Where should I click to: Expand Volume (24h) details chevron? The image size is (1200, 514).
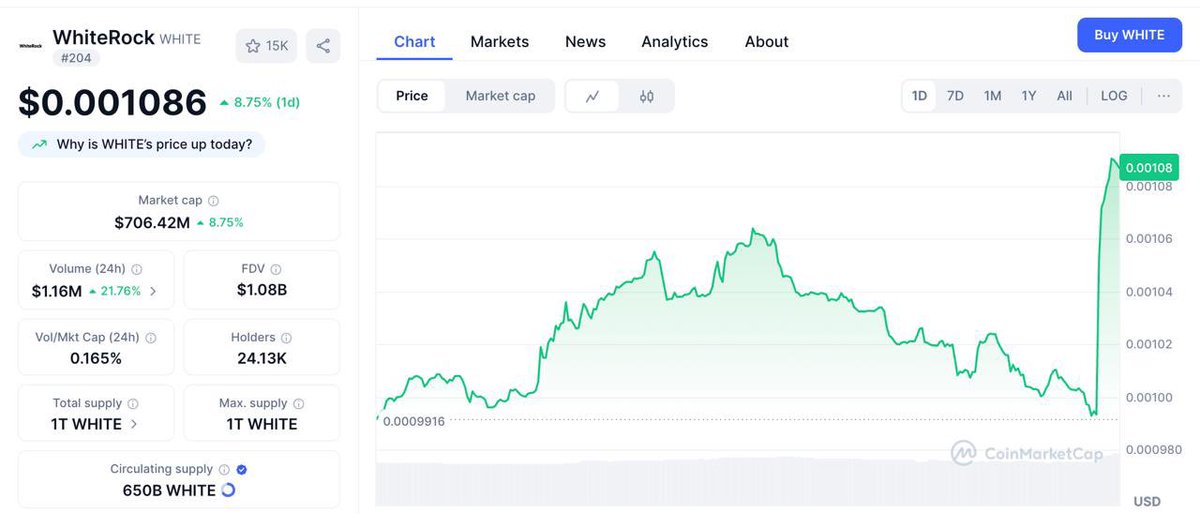(153, 292)
